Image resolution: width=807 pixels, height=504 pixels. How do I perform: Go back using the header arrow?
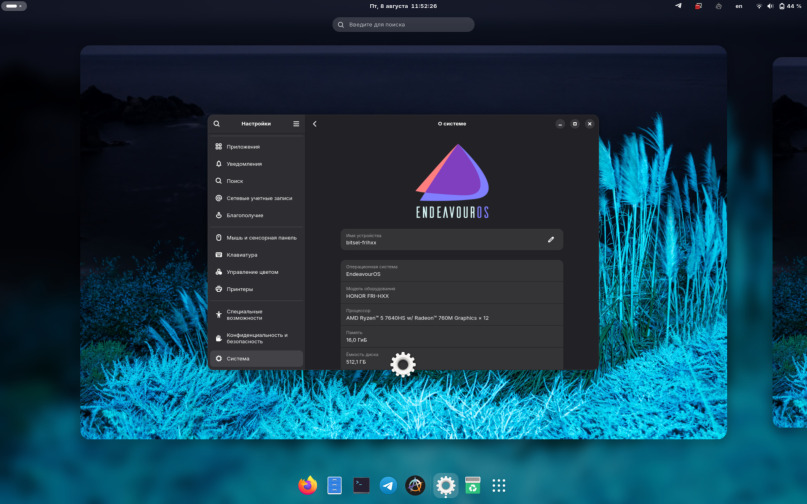point(315,124)
